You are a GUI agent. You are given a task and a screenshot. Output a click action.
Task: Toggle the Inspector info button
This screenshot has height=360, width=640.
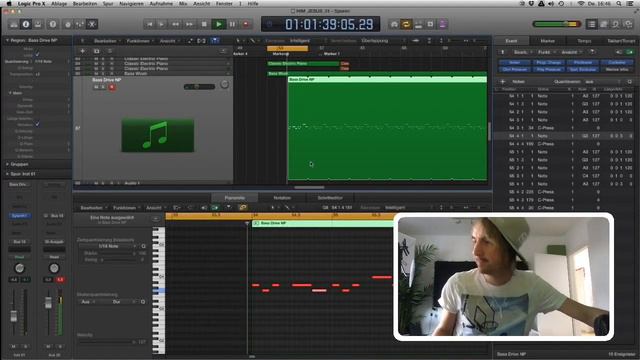point(26,24)
